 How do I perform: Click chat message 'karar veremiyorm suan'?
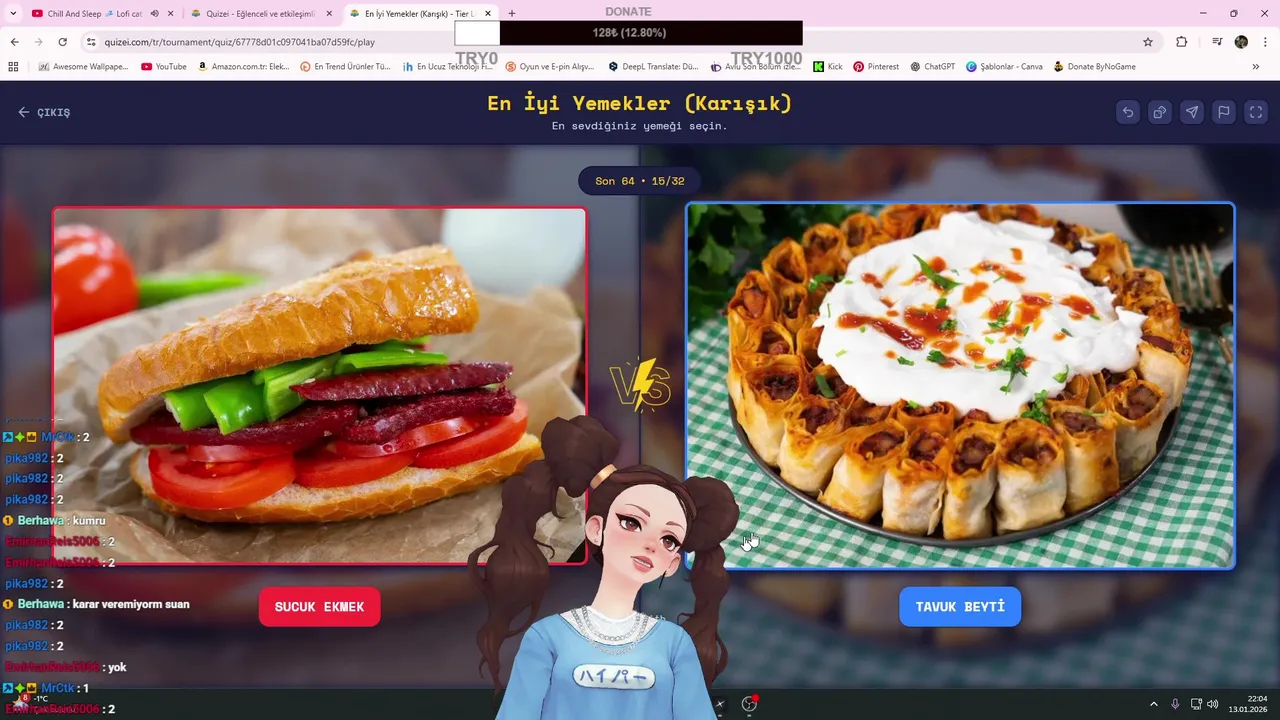click(131, 604)
